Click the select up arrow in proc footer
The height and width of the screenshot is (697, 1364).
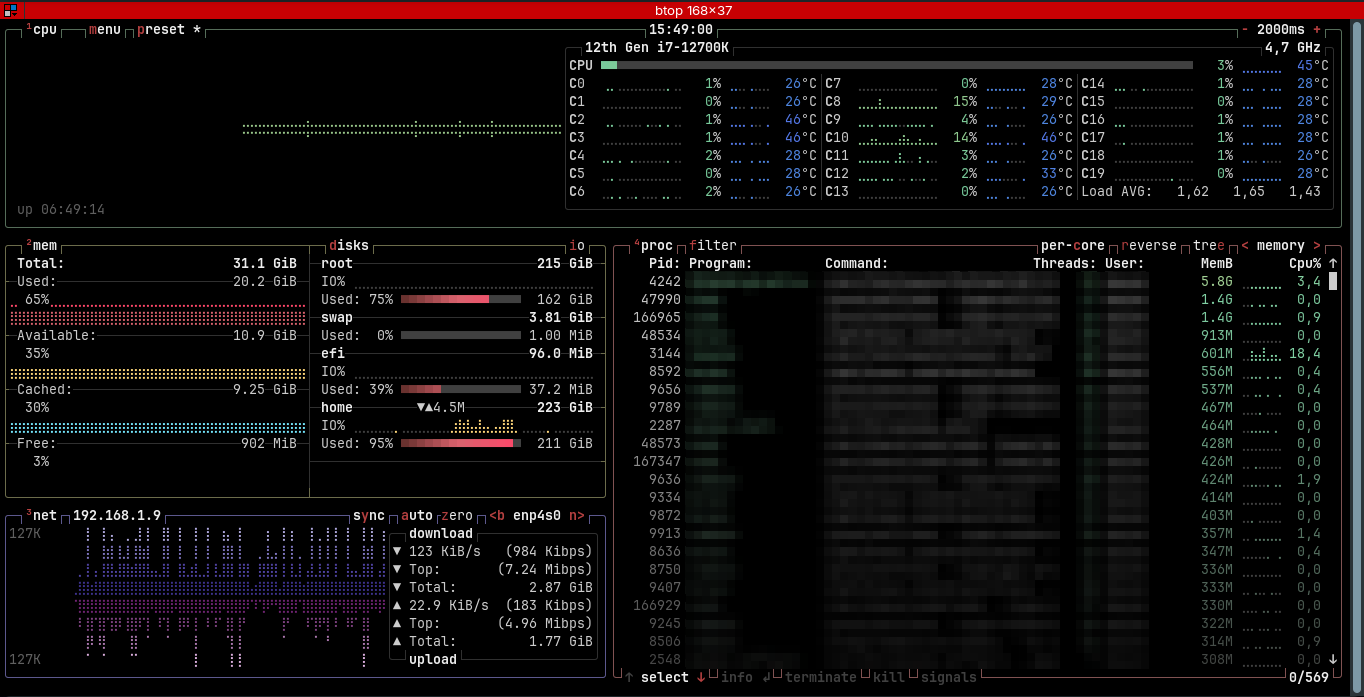pyautogui.click(x=629, y=678)
